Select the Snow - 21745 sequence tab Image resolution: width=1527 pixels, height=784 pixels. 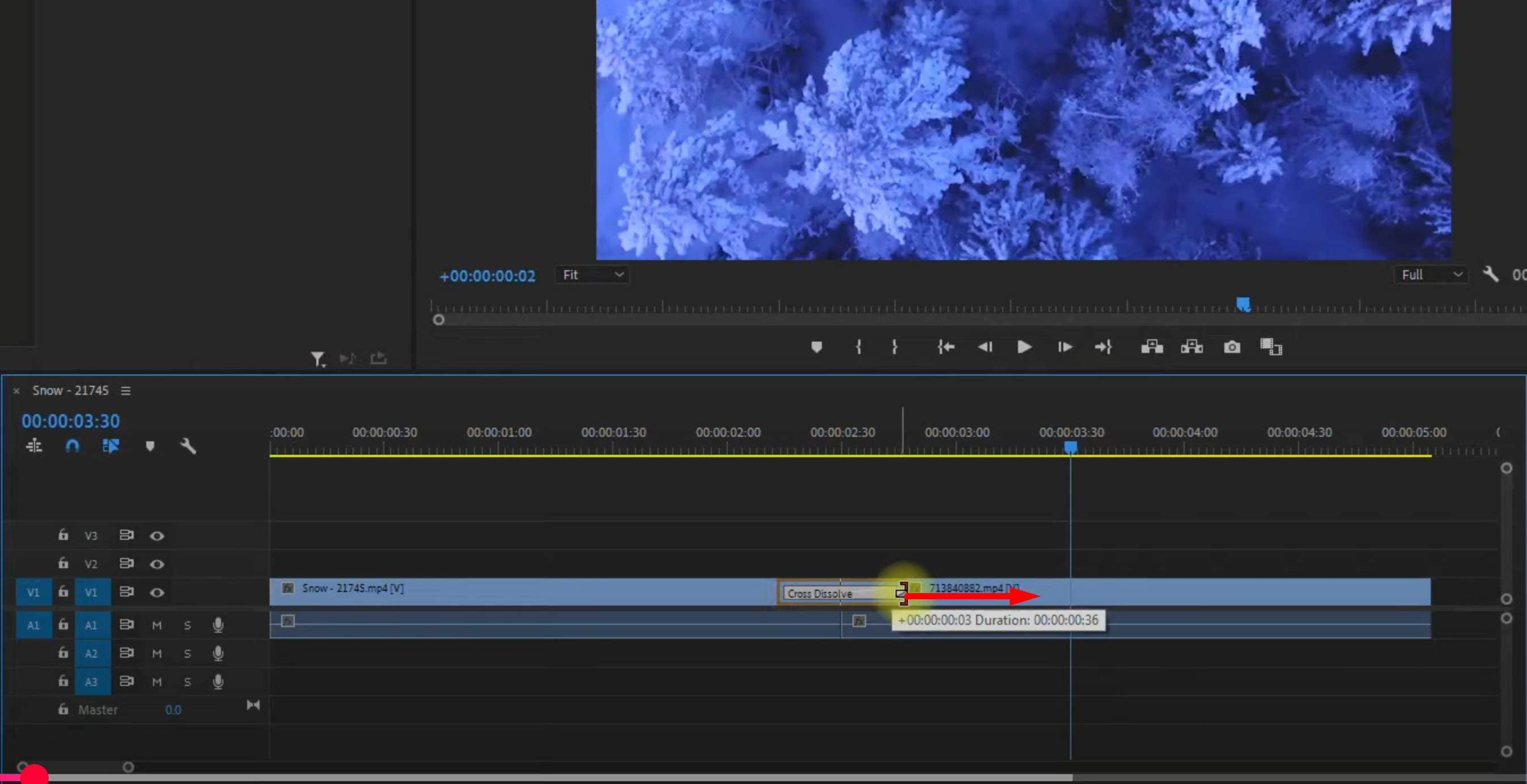point(70,391)
